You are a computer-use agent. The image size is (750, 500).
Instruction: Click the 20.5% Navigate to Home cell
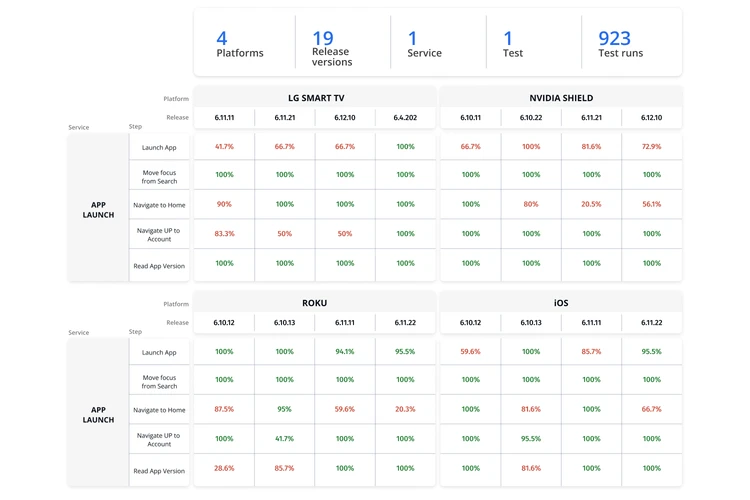pyautogui.click(x=591, y=204)
